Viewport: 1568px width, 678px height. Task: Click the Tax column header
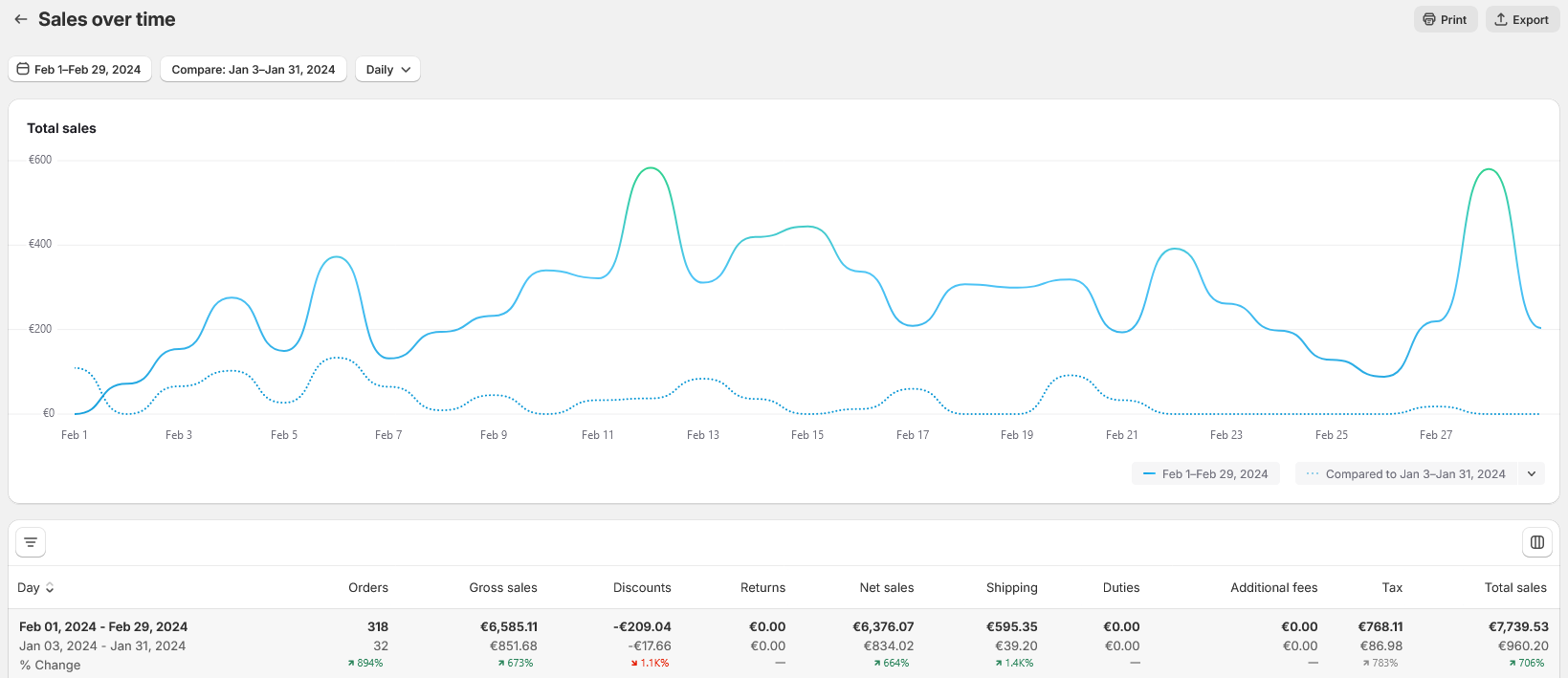point(1392,588)
